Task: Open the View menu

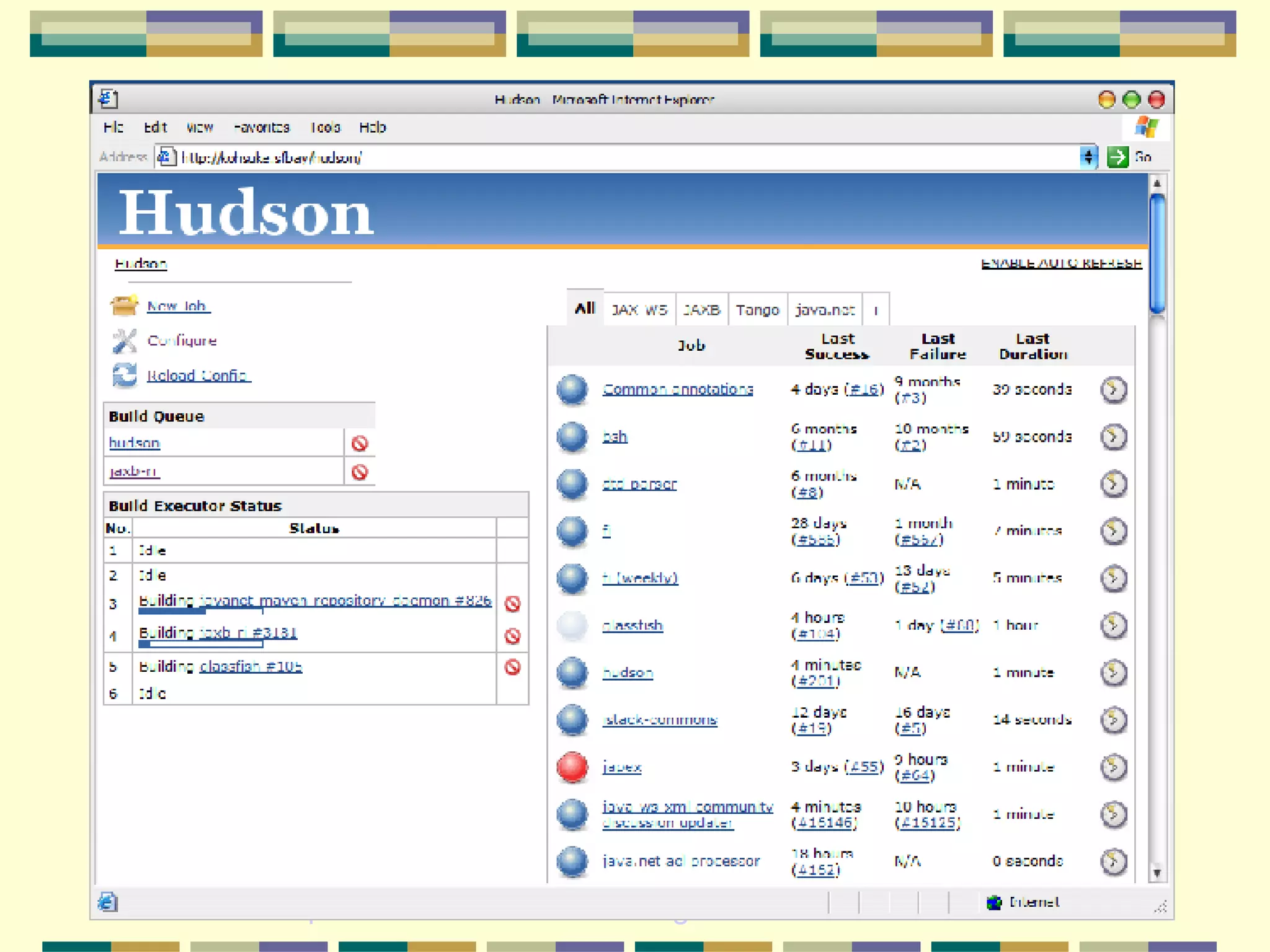Action: 200,127
